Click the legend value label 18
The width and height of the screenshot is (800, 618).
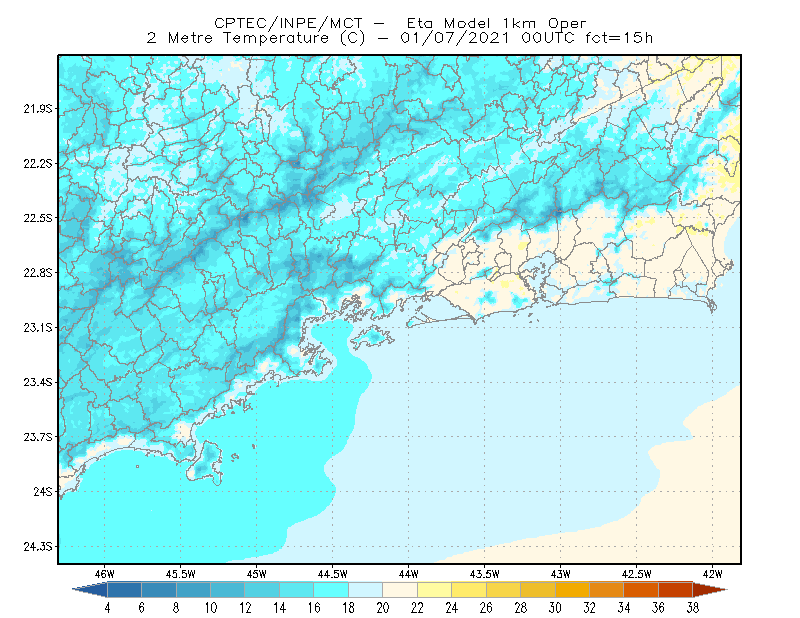tap(348, 608)
